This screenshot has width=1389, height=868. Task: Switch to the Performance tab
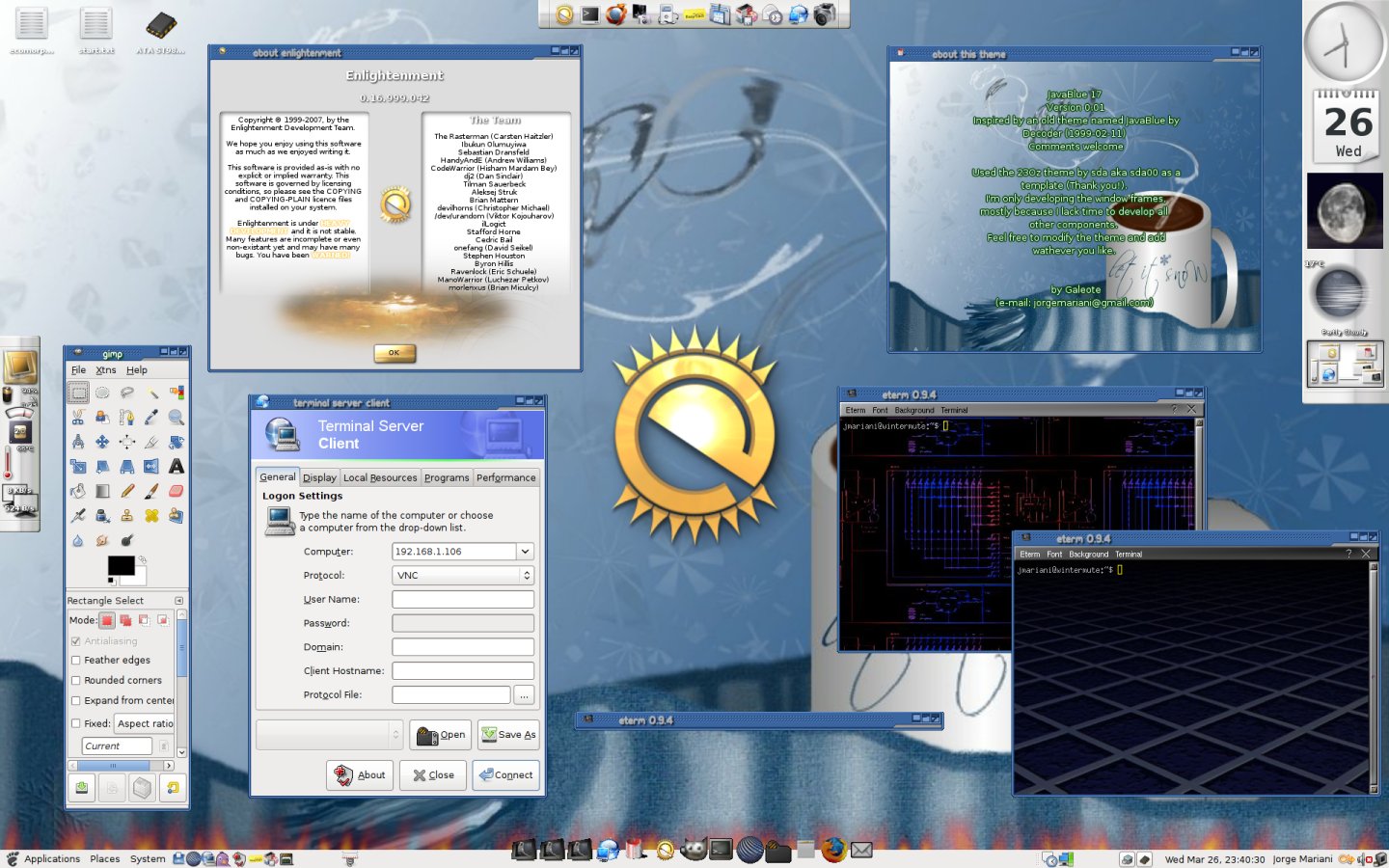[505, 477]
